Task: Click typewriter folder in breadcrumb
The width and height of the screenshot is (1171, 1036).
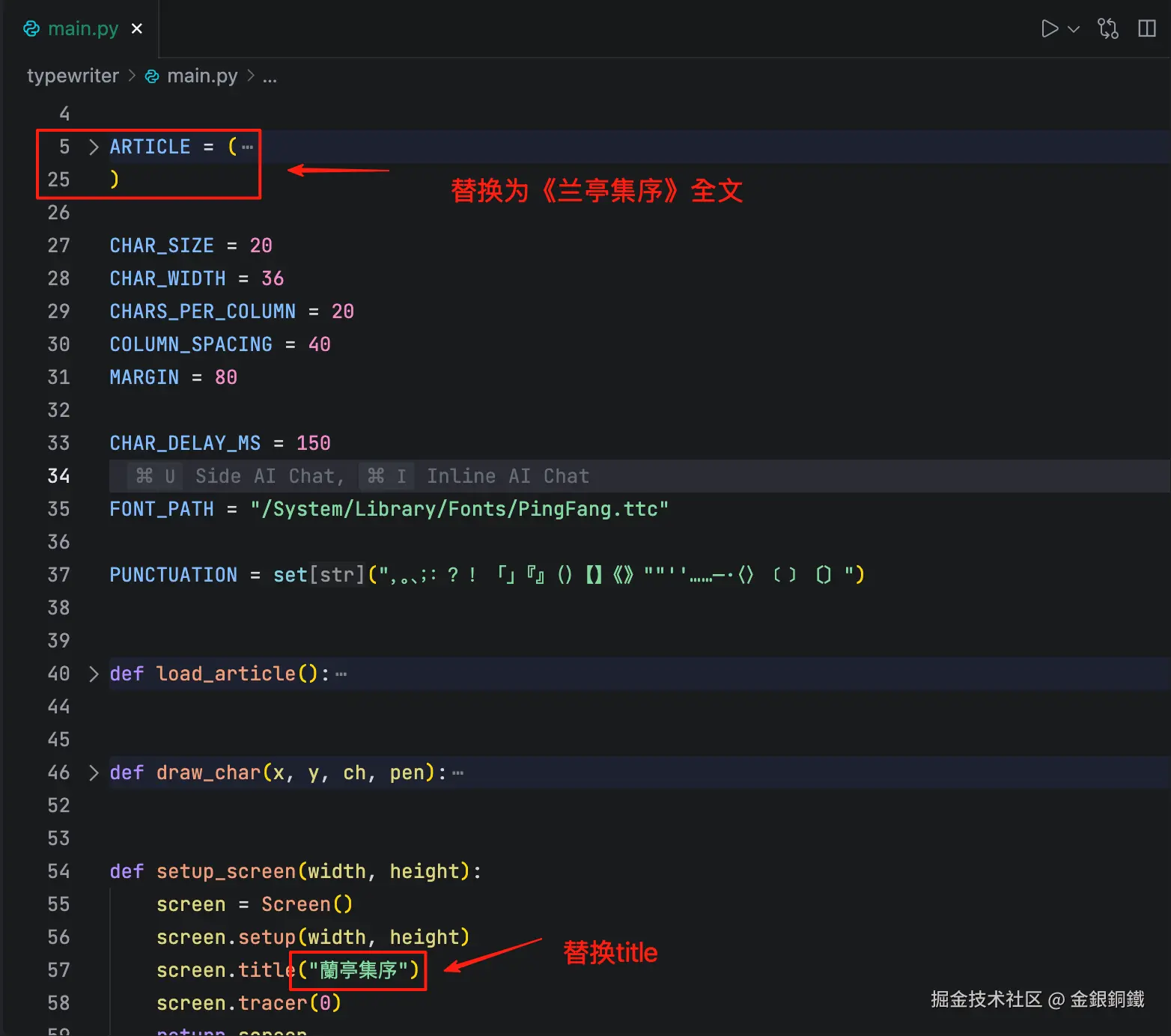Action: click(73, 76)
